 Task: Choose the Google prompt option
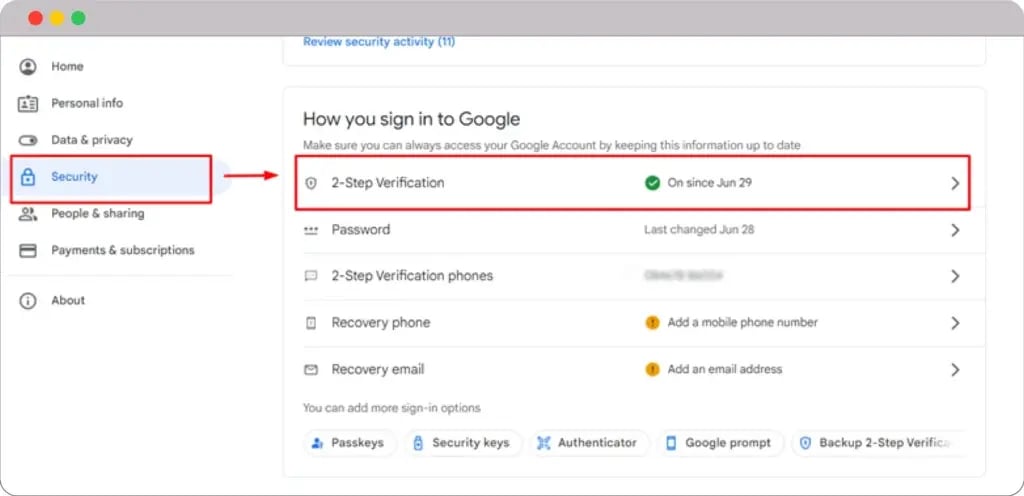click(x=718, y=443)
